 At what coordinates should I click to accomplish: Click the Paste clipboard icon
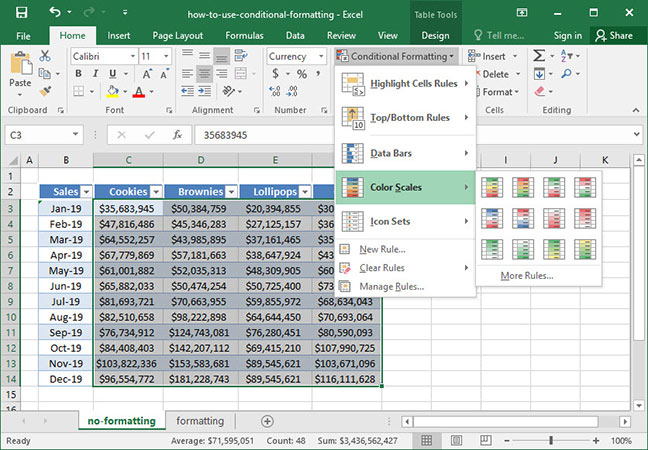click(x=20, y=64)
